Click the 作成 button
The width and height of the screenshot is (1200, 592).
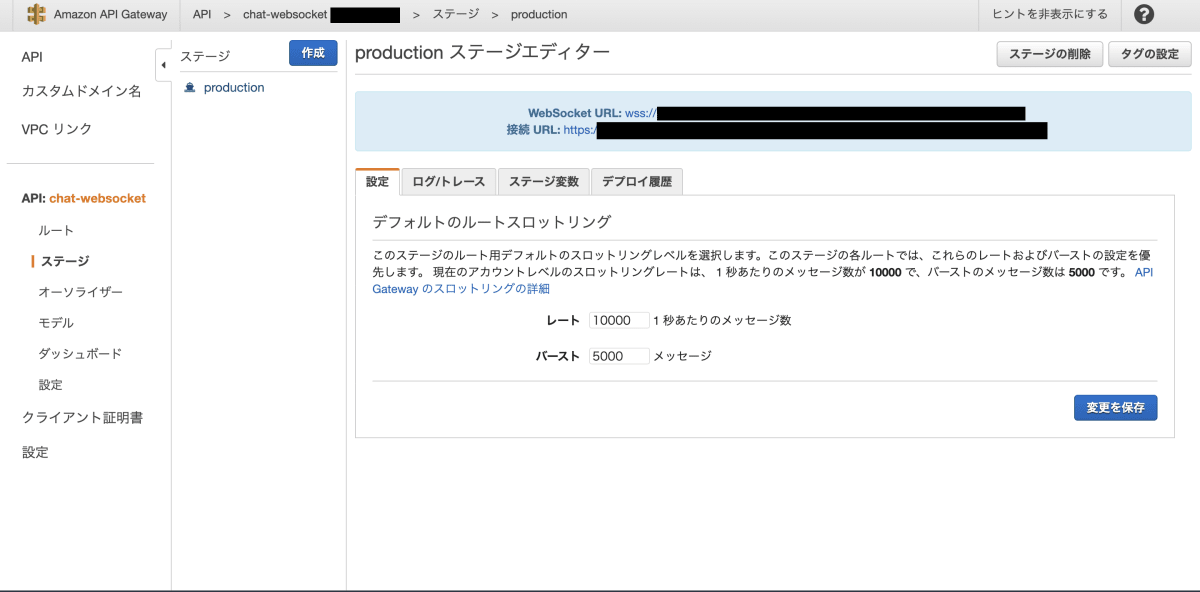point(313,54)
